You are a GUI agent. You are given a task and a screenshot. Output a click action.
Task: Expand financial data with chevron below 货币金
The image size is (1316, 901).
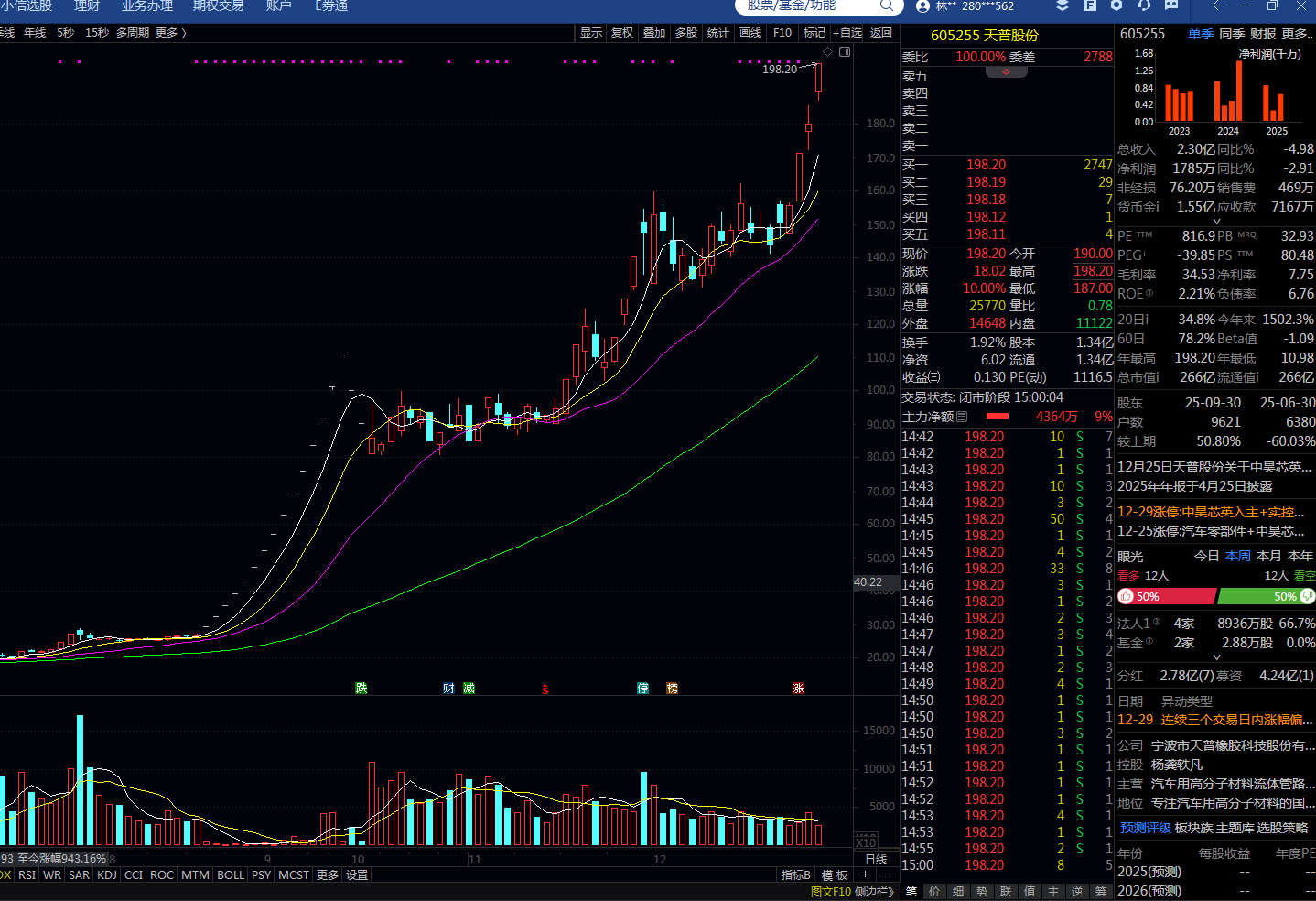click(1216, 221)
